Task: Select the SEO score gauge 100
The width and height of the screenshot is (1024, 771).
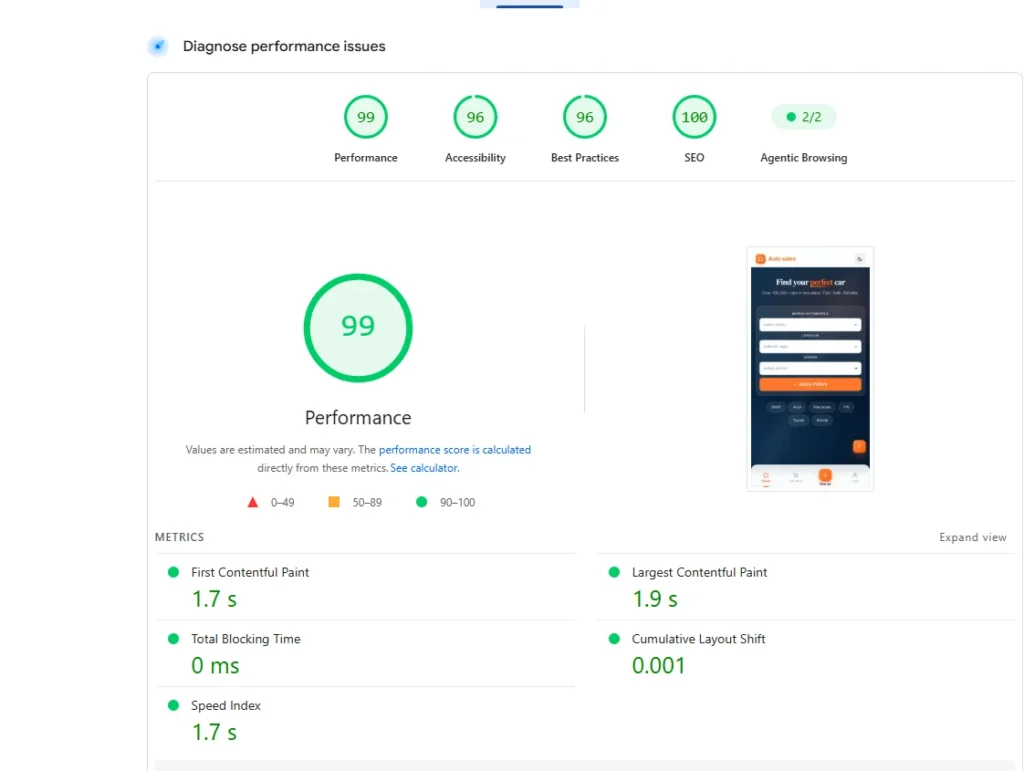Action: pyautogui.click(x=694, y=117)
